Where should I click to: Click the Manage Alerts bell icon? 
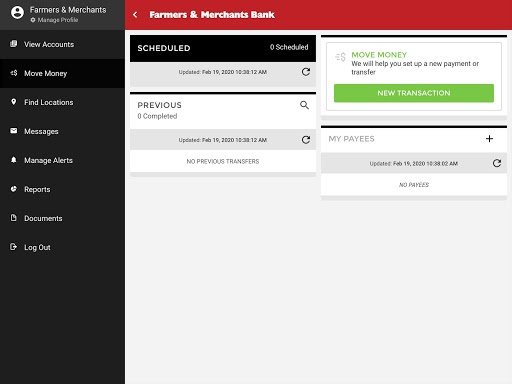coord(14,160)
